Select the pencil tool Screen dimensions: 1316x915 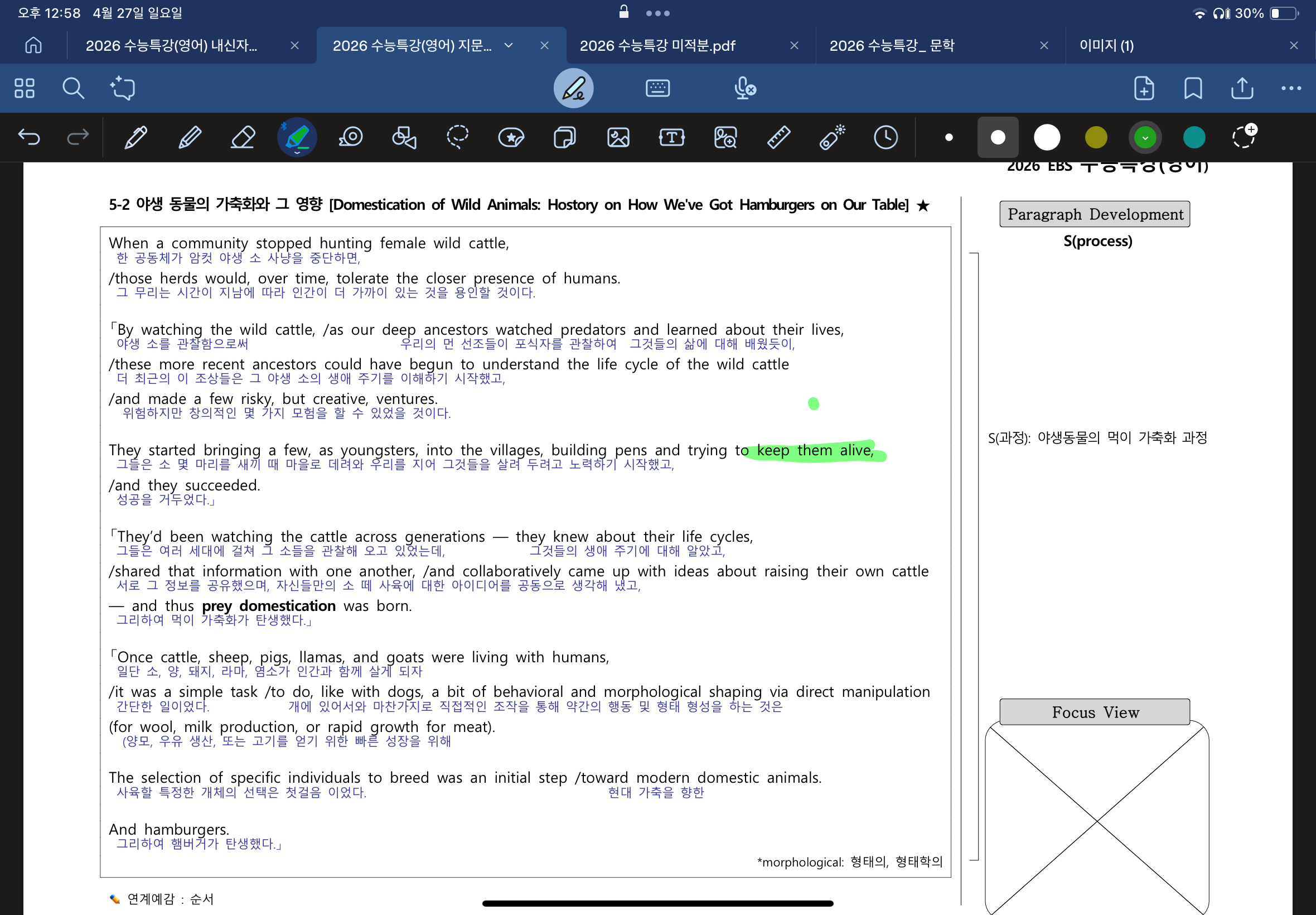pyautogui.click(x=190, y=138)
